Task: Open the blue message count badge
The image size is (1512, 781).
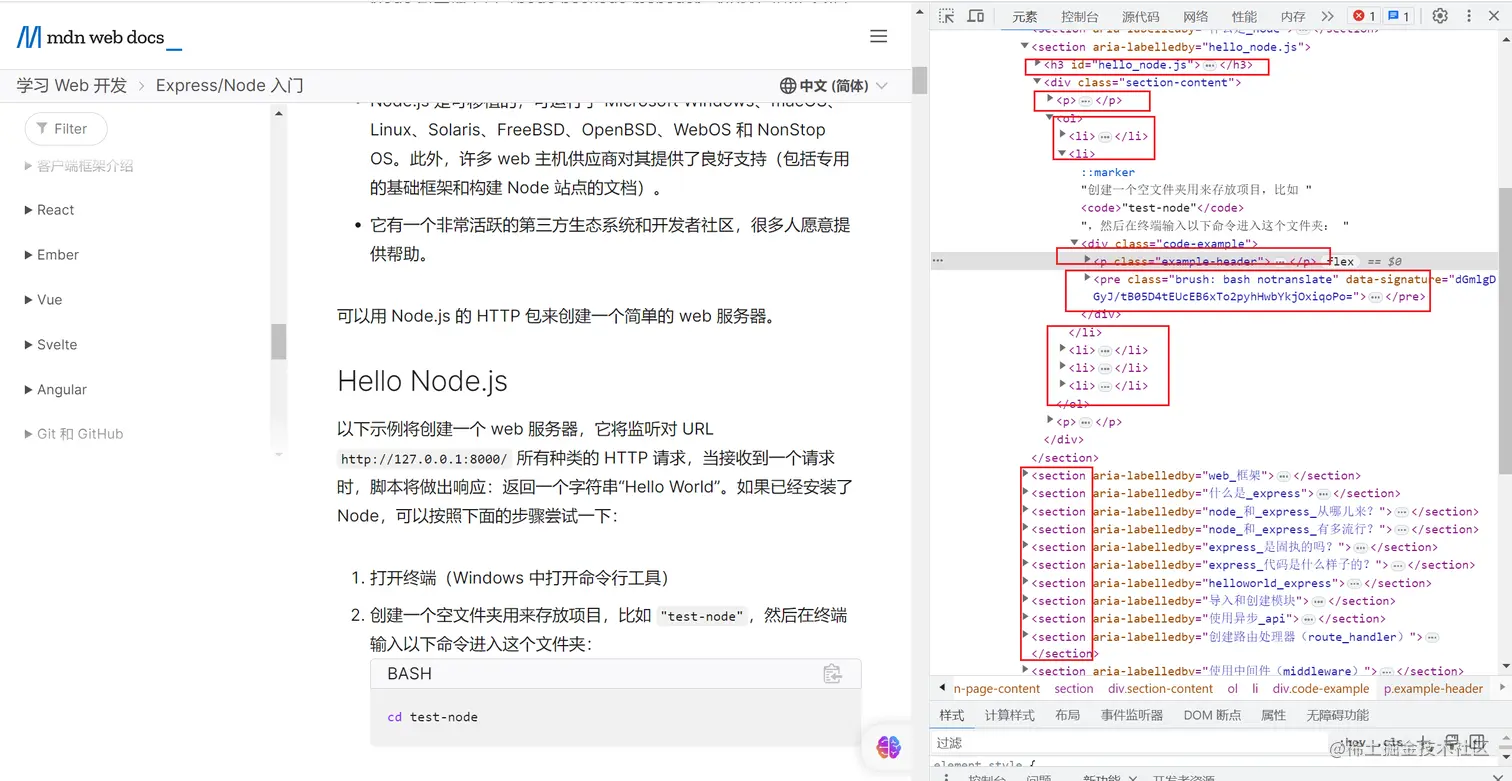Action: [1399, 16]
